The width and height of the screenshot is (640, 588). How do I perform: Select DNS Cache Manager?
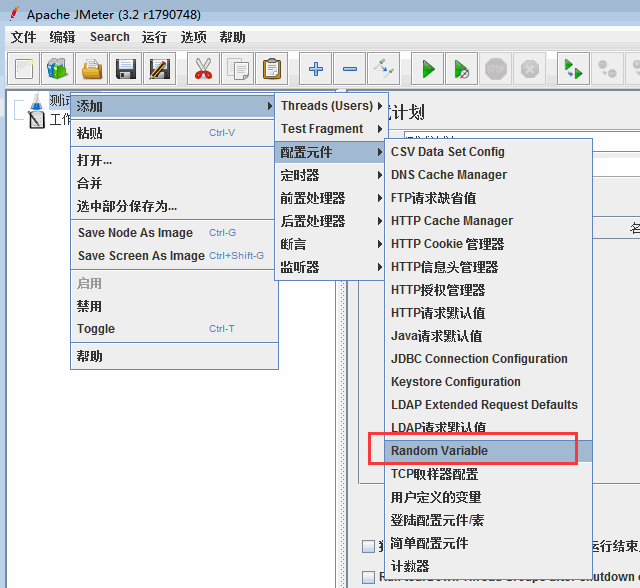point(489,175)
